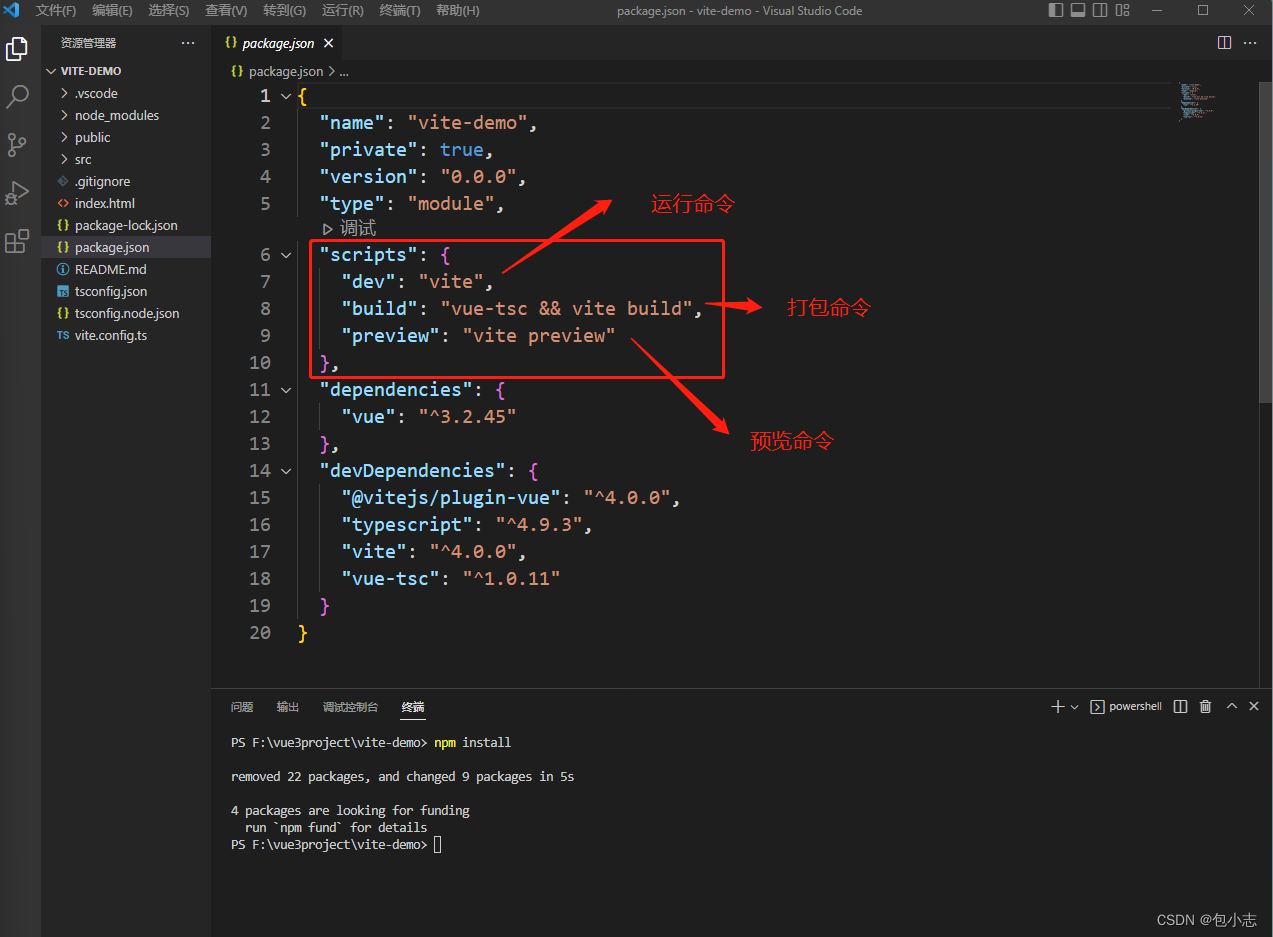Kill the terminal with the trash icon
This screenshot has width=1273, height=937.
point(1205,707)
